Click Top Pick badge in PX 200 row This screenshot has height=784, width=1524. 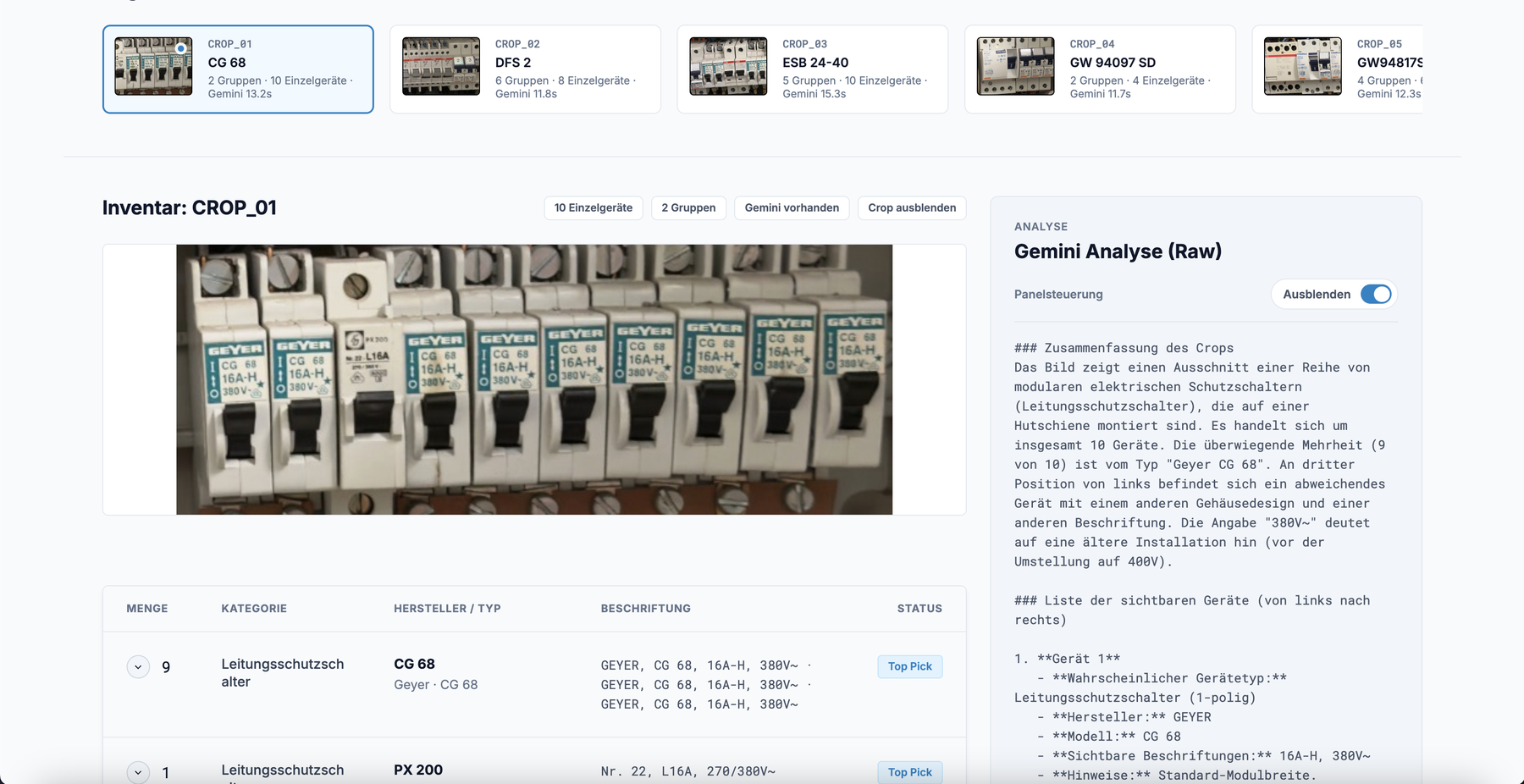point(910,772)
